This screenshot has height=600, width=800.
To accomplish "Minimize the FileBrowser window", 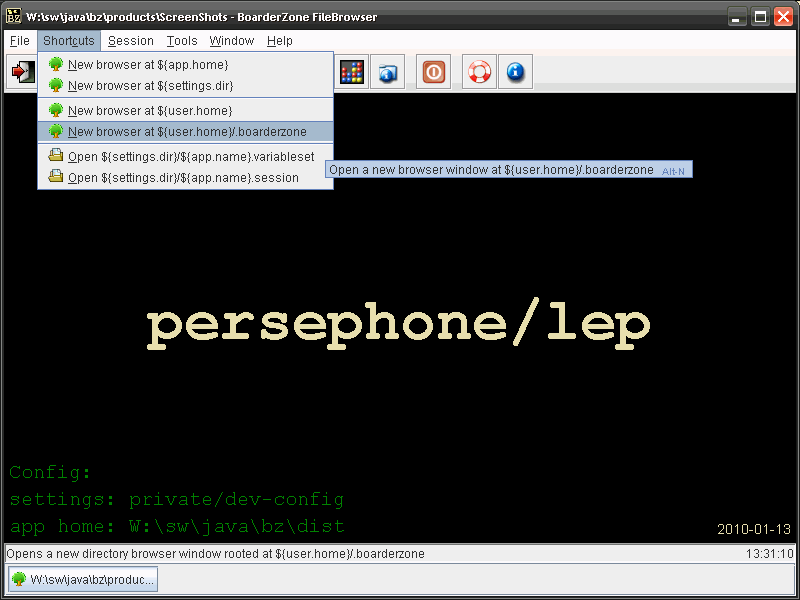I will point(736,17).
